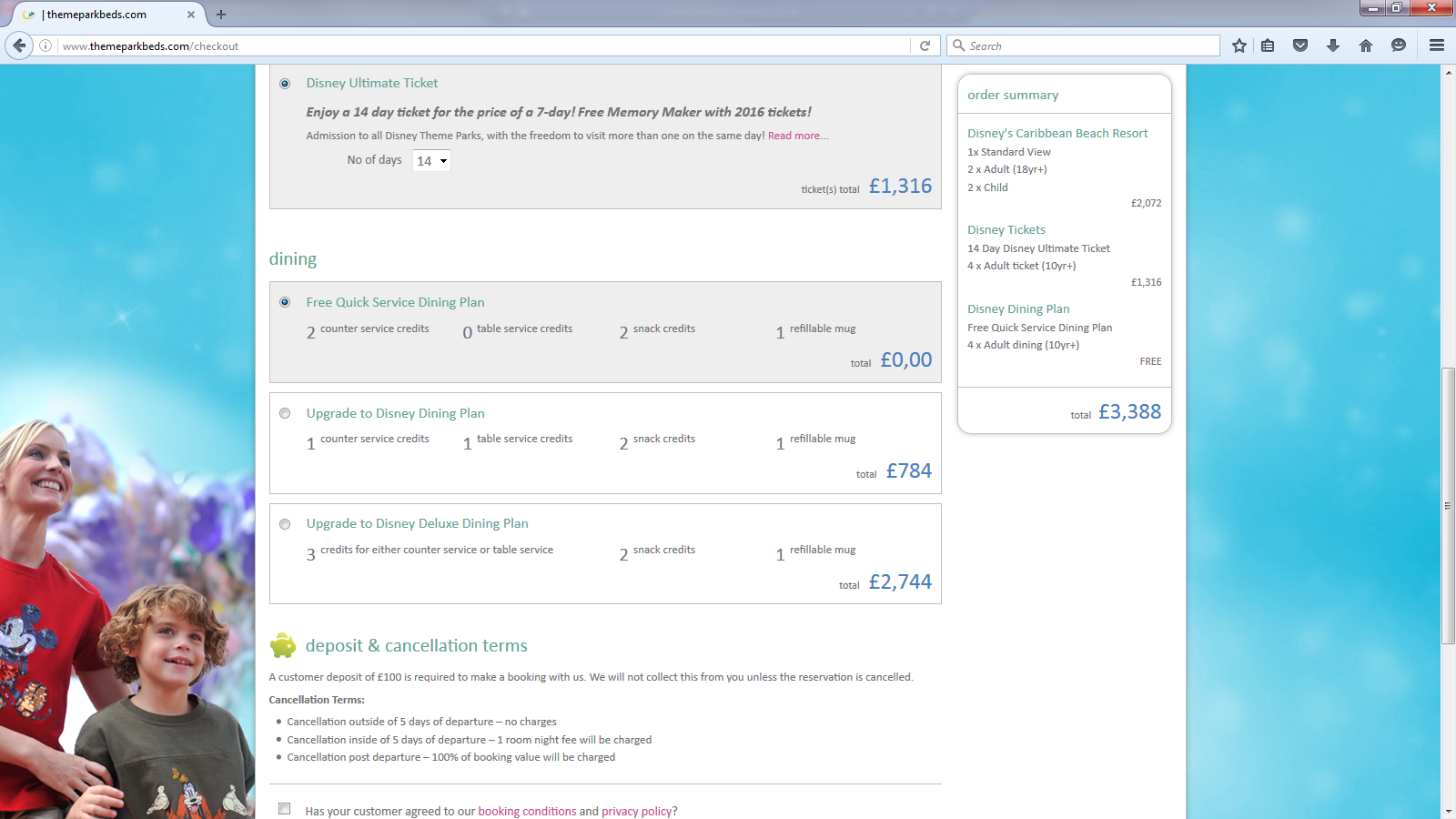Image resolution: width=1456 pixels, height=819 pixels.
Task: Click the vertical page scrollbar thumb
Action: [x=1448, y=505]
